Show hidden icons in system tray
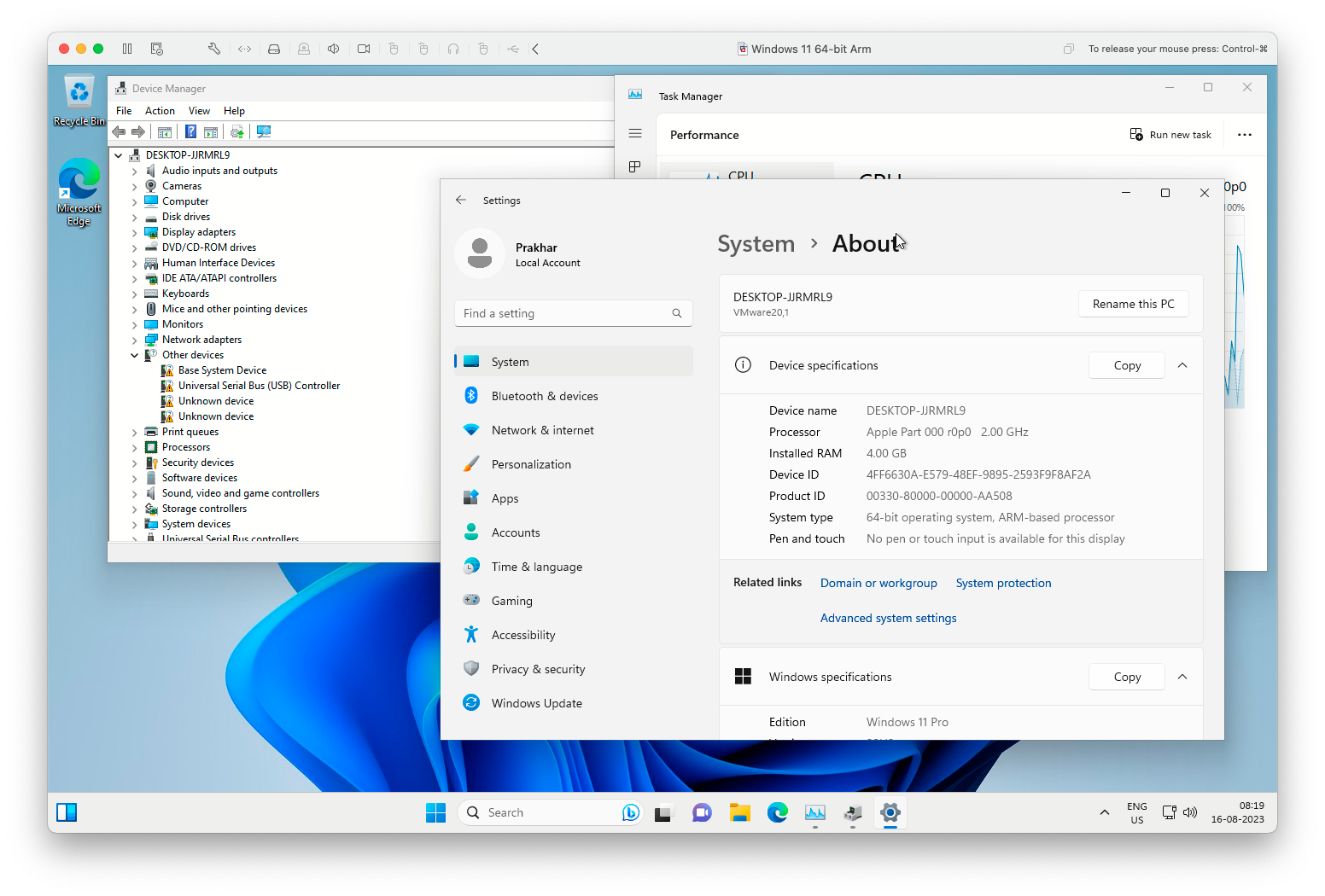This screenshot has height=896, width=1325. (x=1105, y=812)
